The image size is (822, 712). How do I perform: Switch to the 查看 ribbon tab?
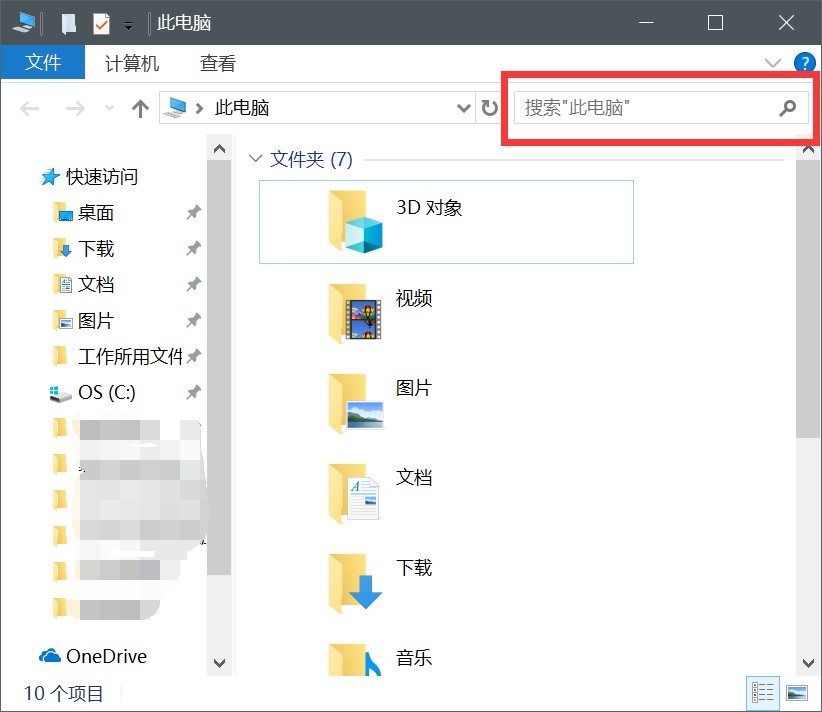(218, 63)
